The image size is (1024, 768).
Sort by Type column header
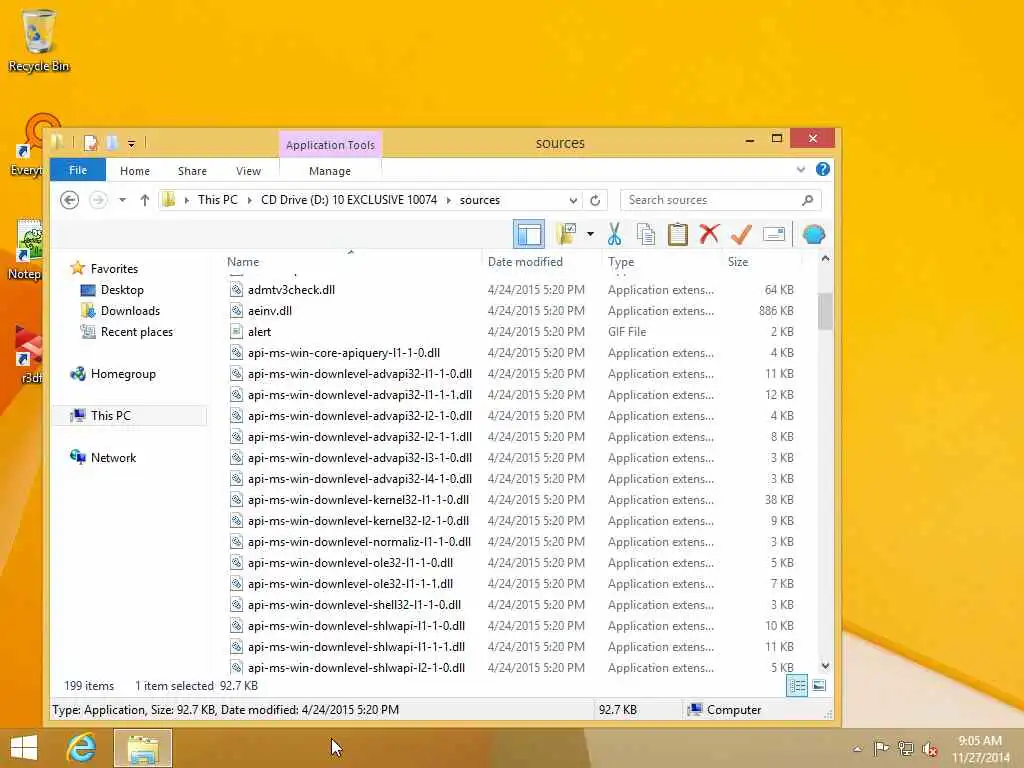pos(620,261)
